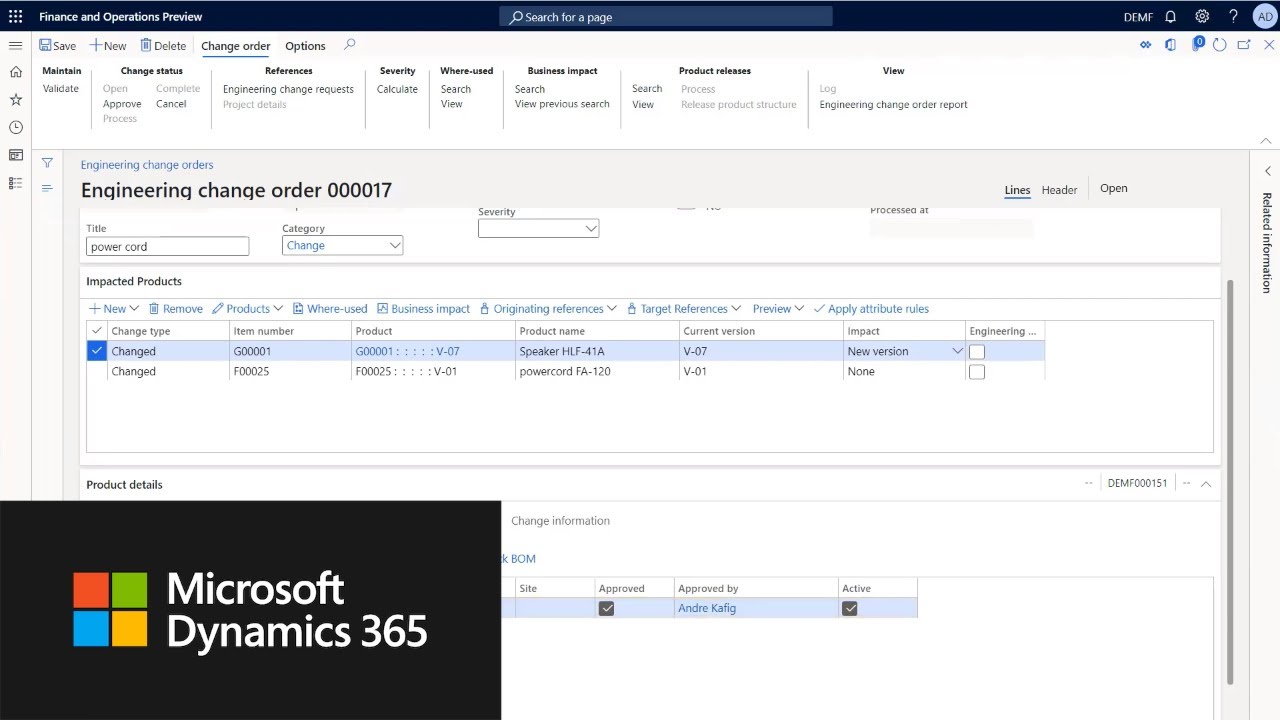This screenshot has width=1280, height=720.
Task: Go to Home in left sidebar
Action: tap(15, 72)
